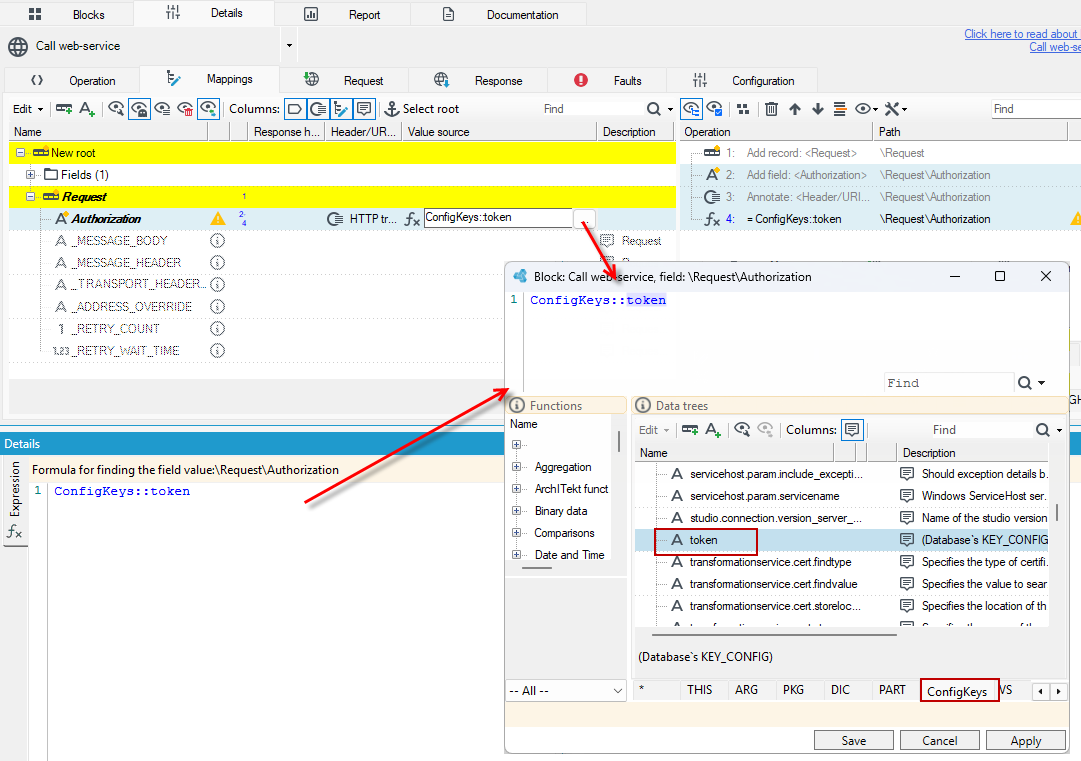Move the operation up with the up arrow
Viewport: 1081px width, 761px height.
pyautogui.click(x=795, y=109)
